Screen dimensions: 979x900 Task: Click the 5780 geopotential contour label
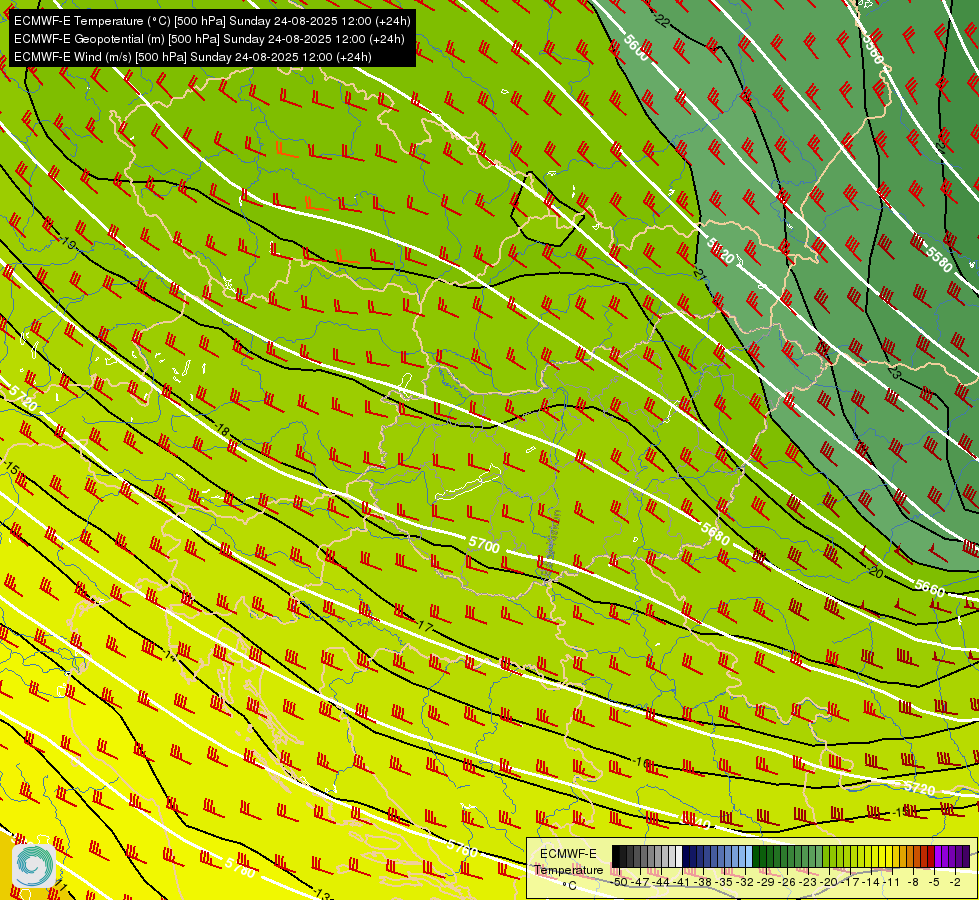240,867
